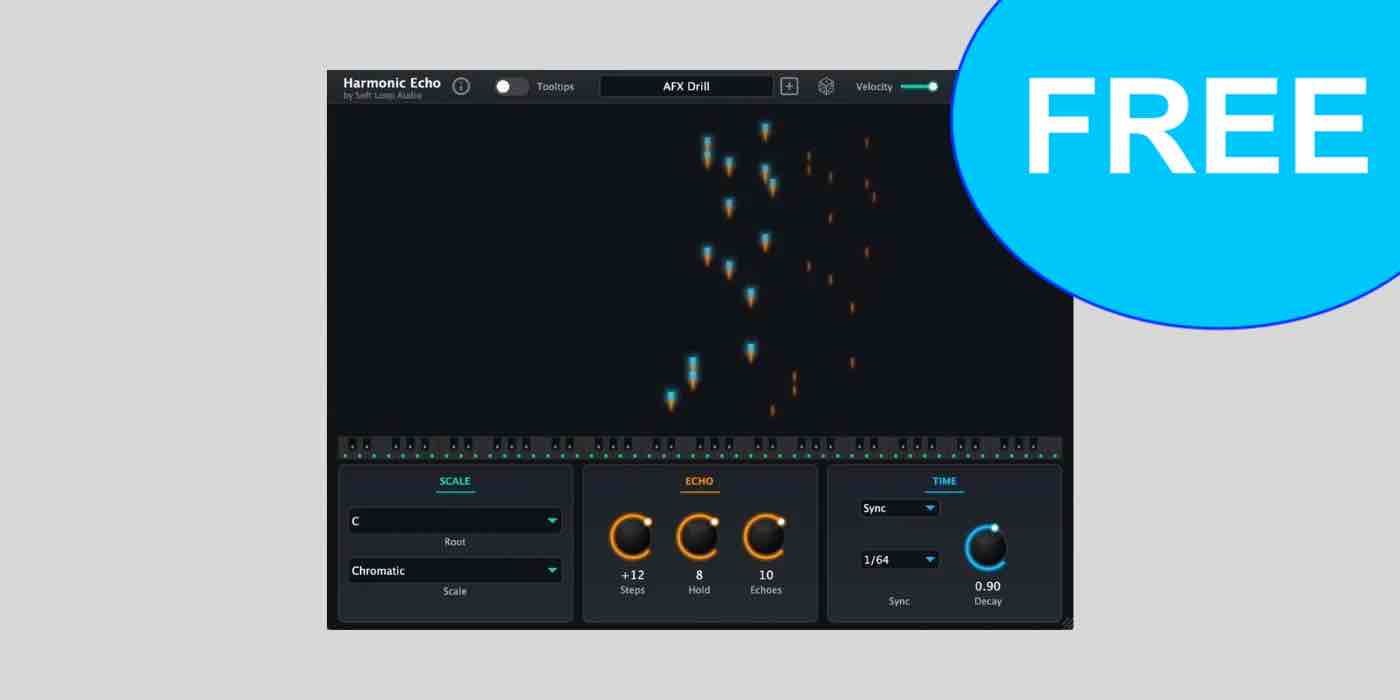Image resolution: width=1400 pixels, height=700 pixels.
Task: Click the Echoes knob
Action: point(765,538)
